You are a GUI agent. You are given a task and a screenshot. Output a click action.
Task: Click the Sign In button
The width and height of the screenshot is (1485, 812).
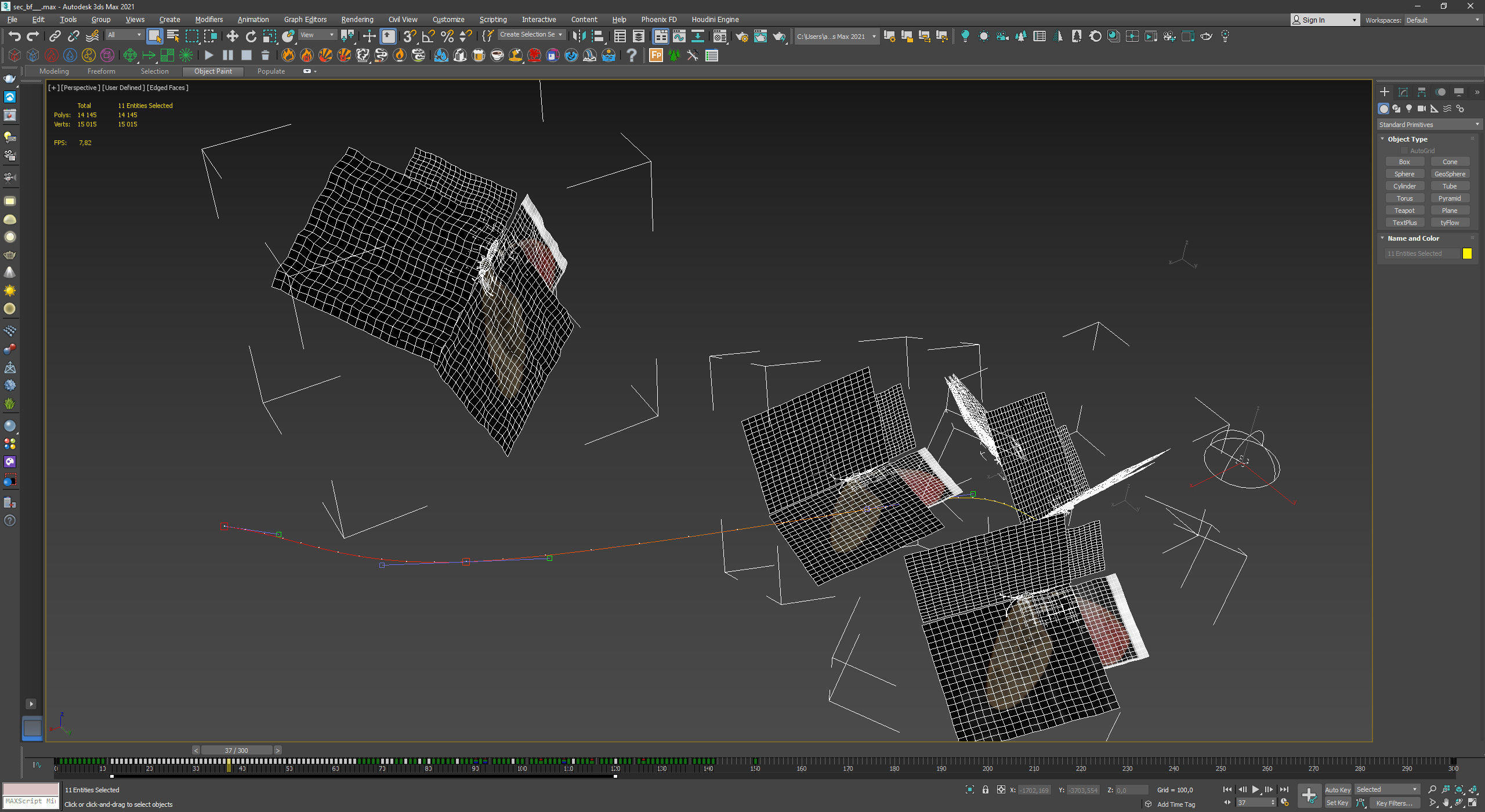pos(1325,20)
